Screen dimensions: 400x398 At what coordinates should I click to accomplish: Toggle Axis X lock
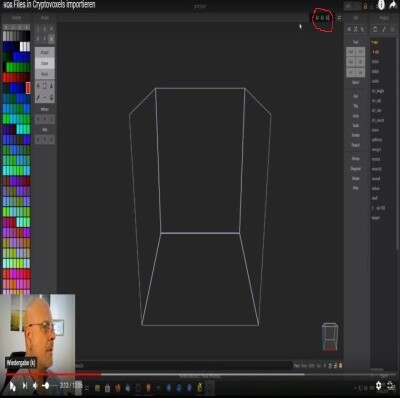pos(38,140)
